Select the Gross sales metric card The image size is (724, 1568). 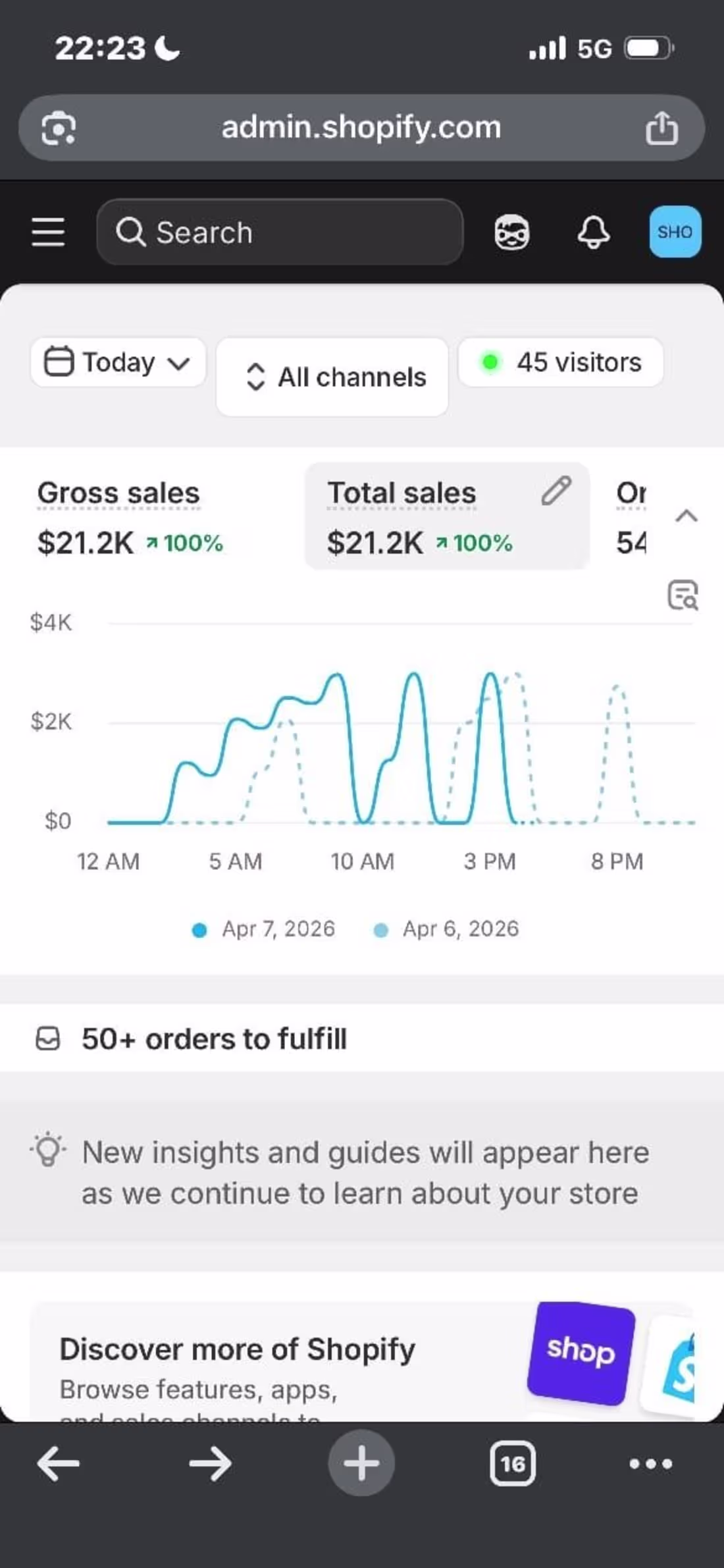pyautogui.click(x=158, y=518)
